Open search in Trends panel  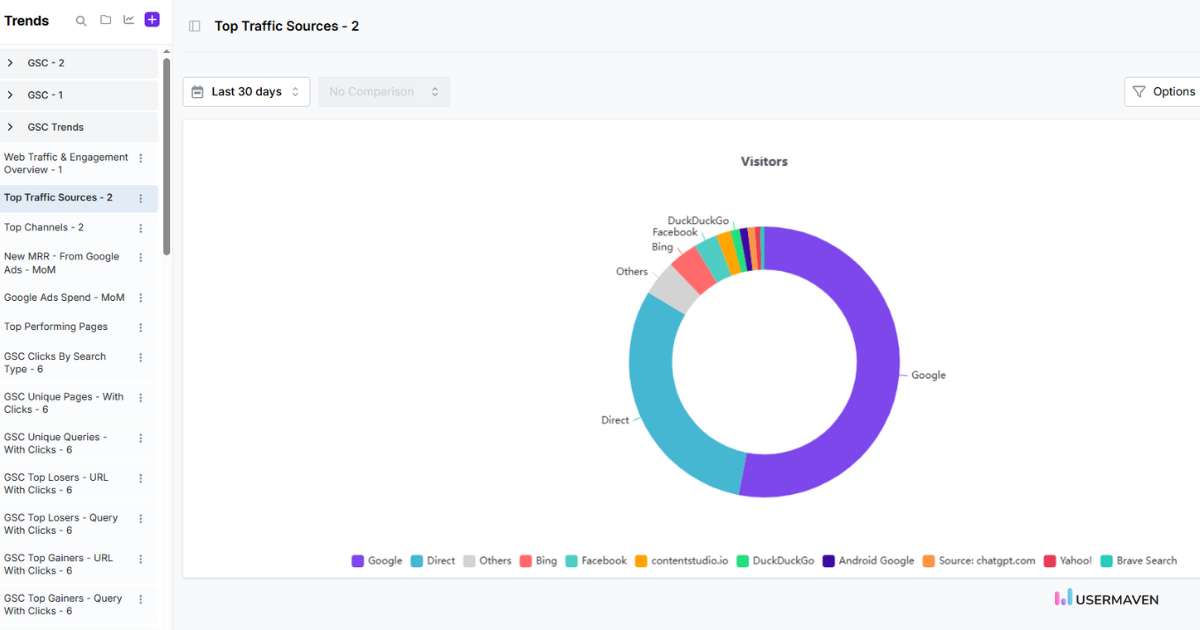[81, 20]
